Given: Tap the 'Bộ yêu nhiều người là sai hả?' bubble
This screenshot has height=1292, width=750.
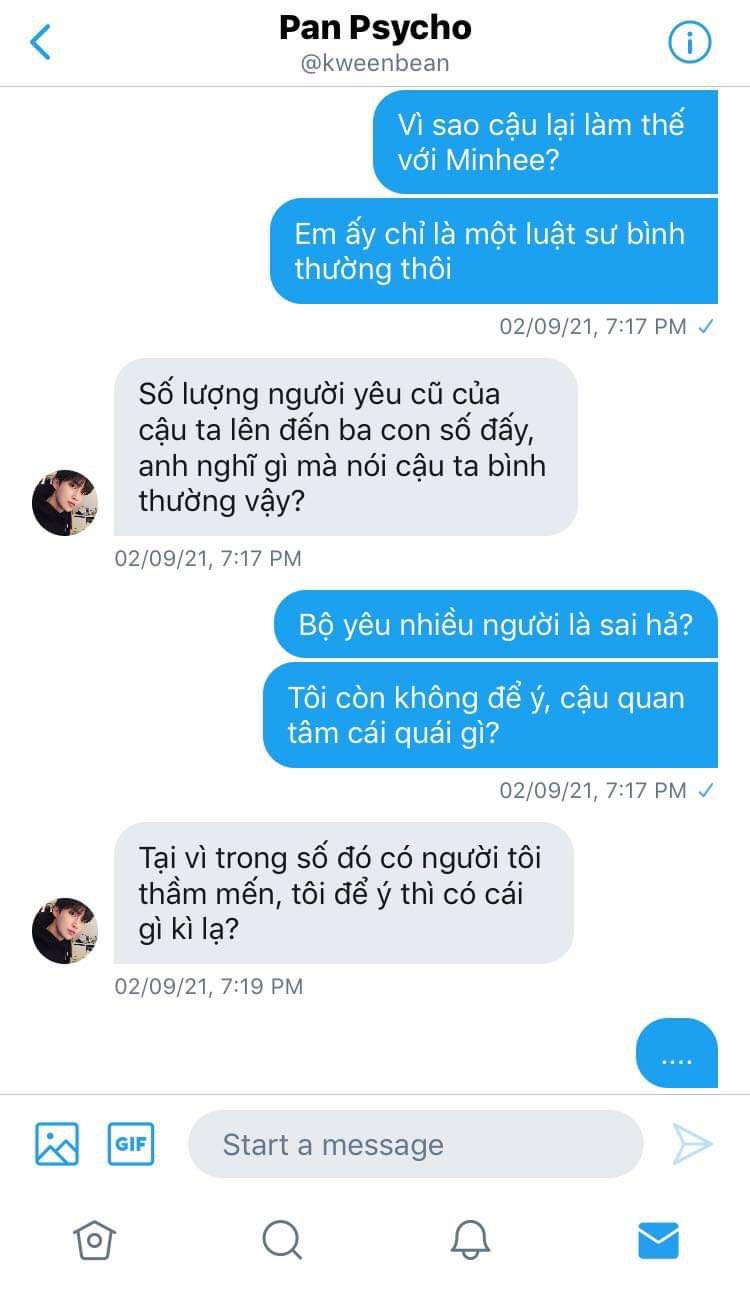Looking at the screenshot, I should click(496, 624).
